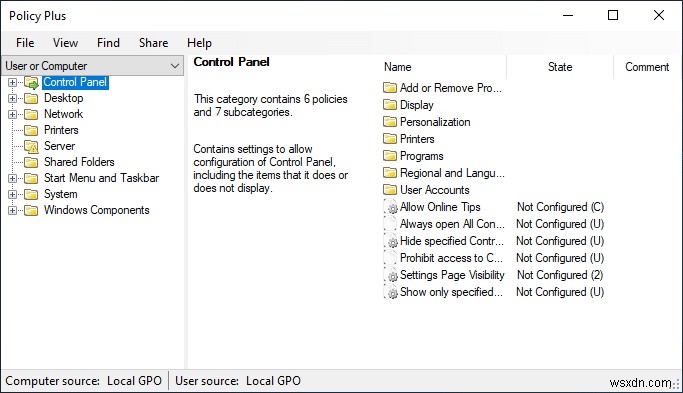Click the Network folder icon in tree
683x393 pixels.
(31, 114)
